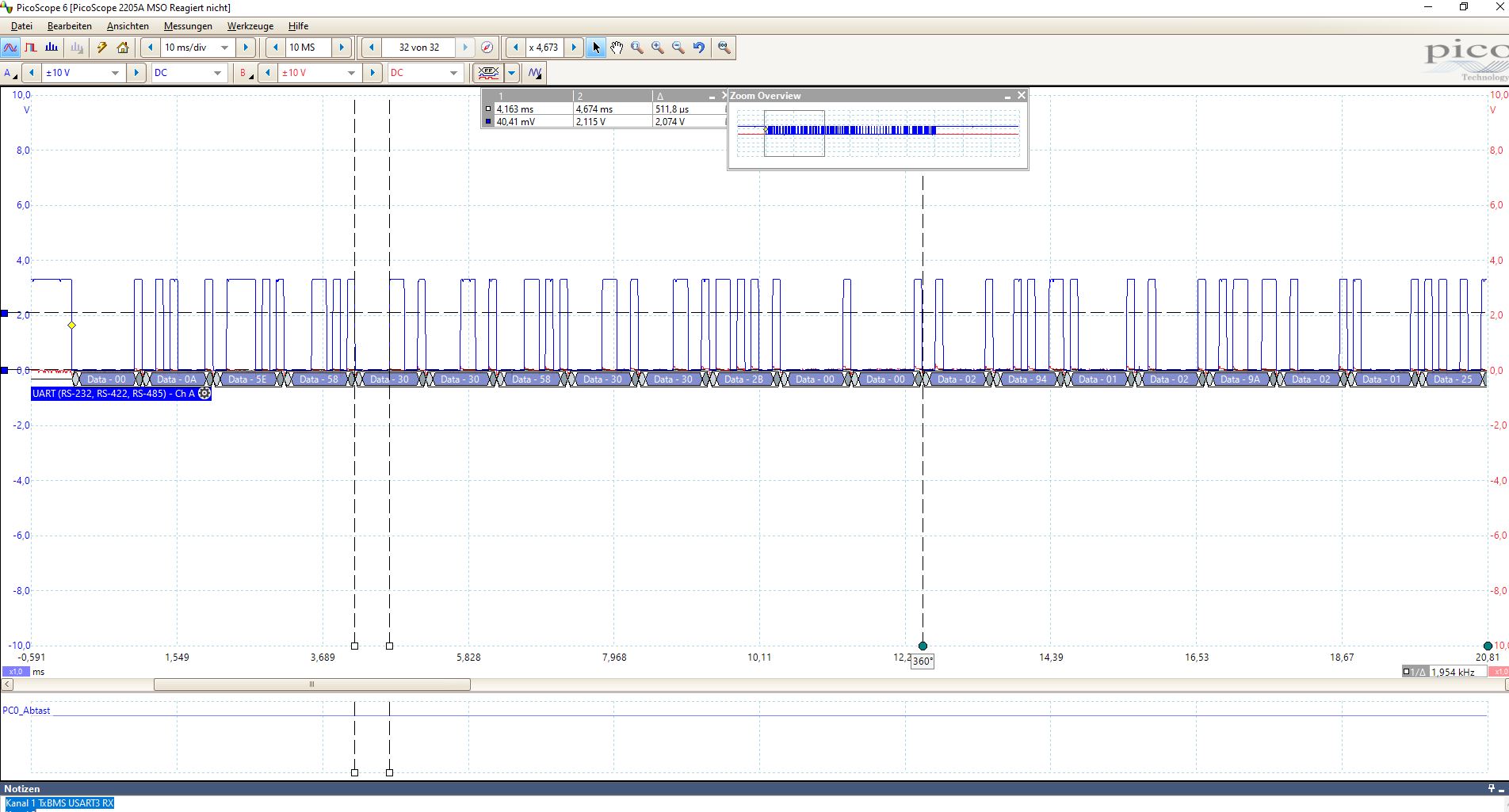Click the Auto setup lightning icon

[101, 48]
